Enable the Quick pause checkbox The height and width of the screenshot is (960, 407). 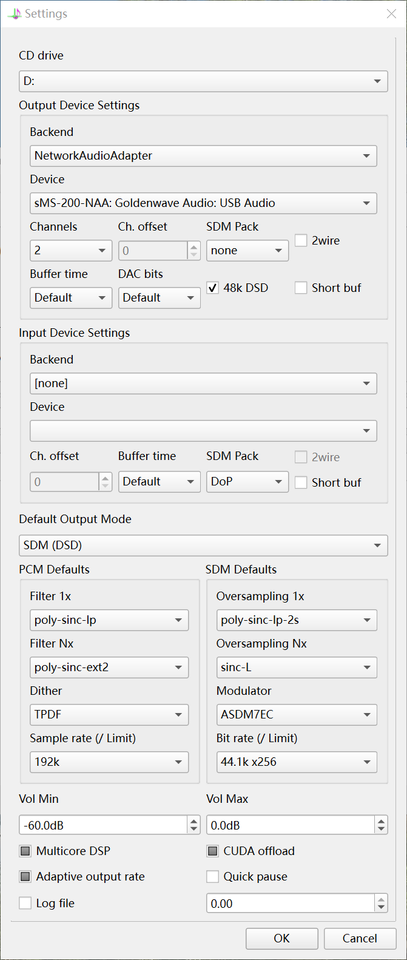pos(212,877)
